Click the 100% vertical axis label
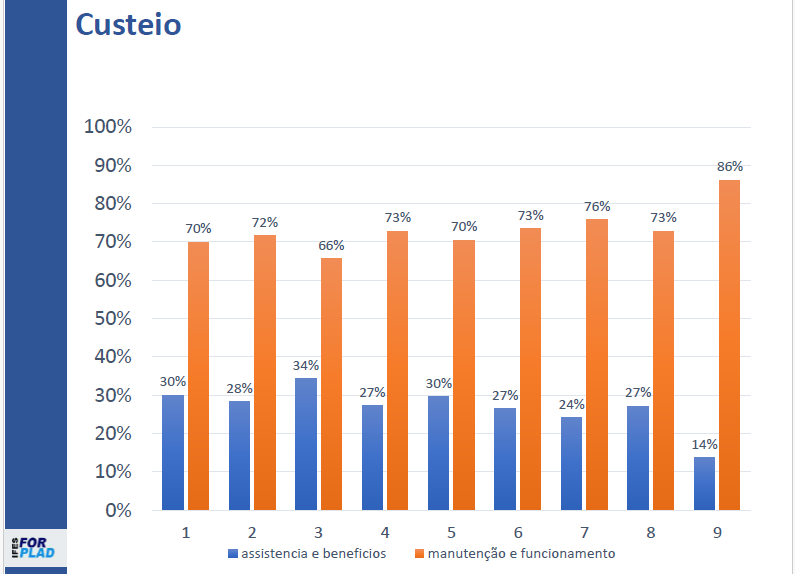Viewport: 795px width, 574px height. tap(107, 127)
